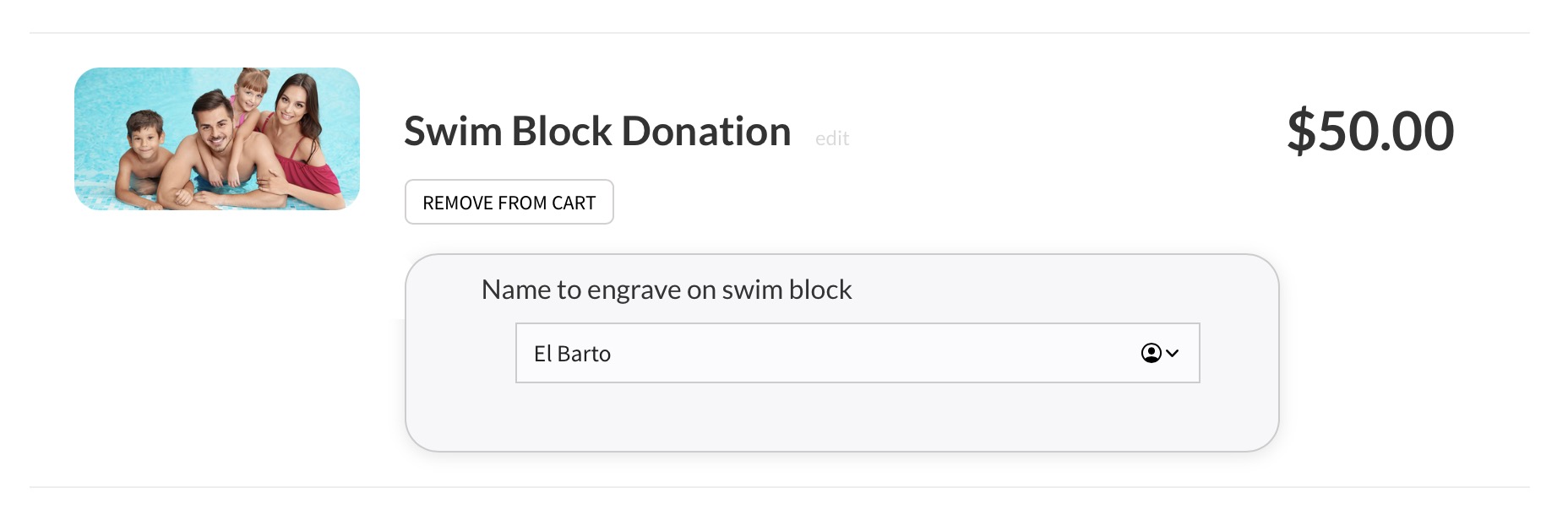This screenshot has height=515, width=1568.
Task: Click the REMOVE FROM CART button
Action: (x=509, y=203)
